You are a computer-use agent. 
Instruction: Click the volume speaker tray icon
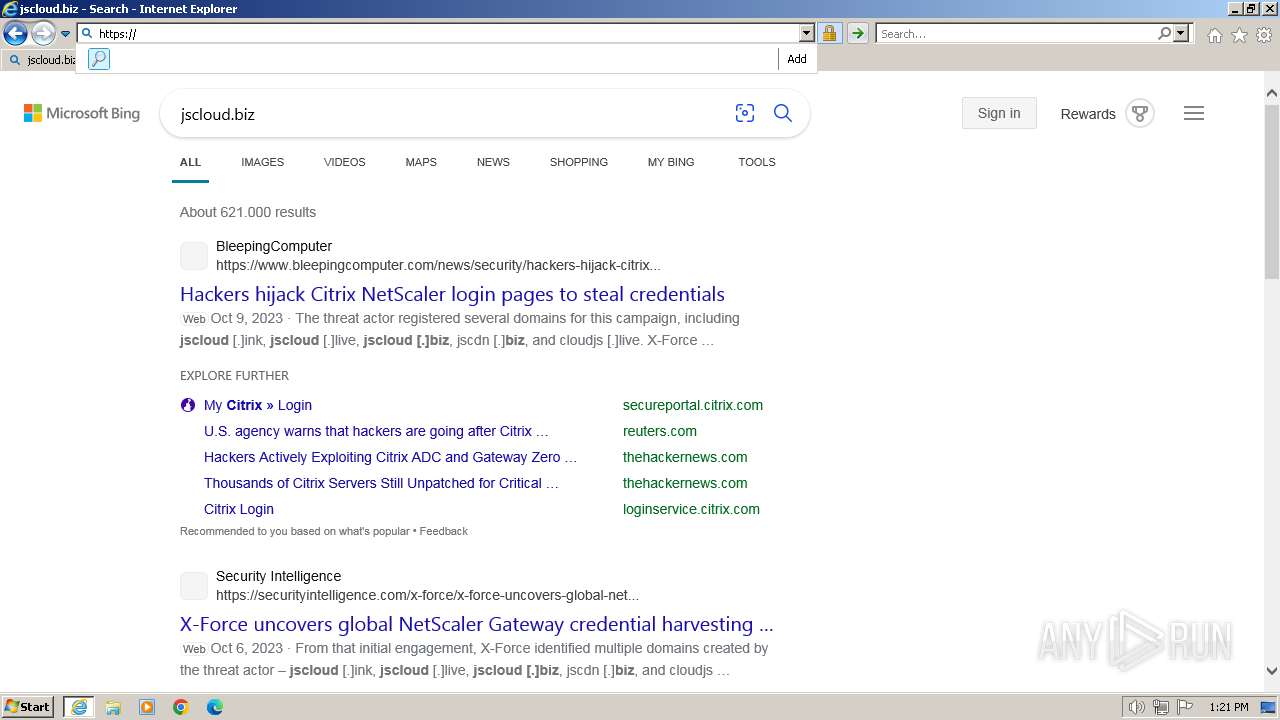[1137, 708]
